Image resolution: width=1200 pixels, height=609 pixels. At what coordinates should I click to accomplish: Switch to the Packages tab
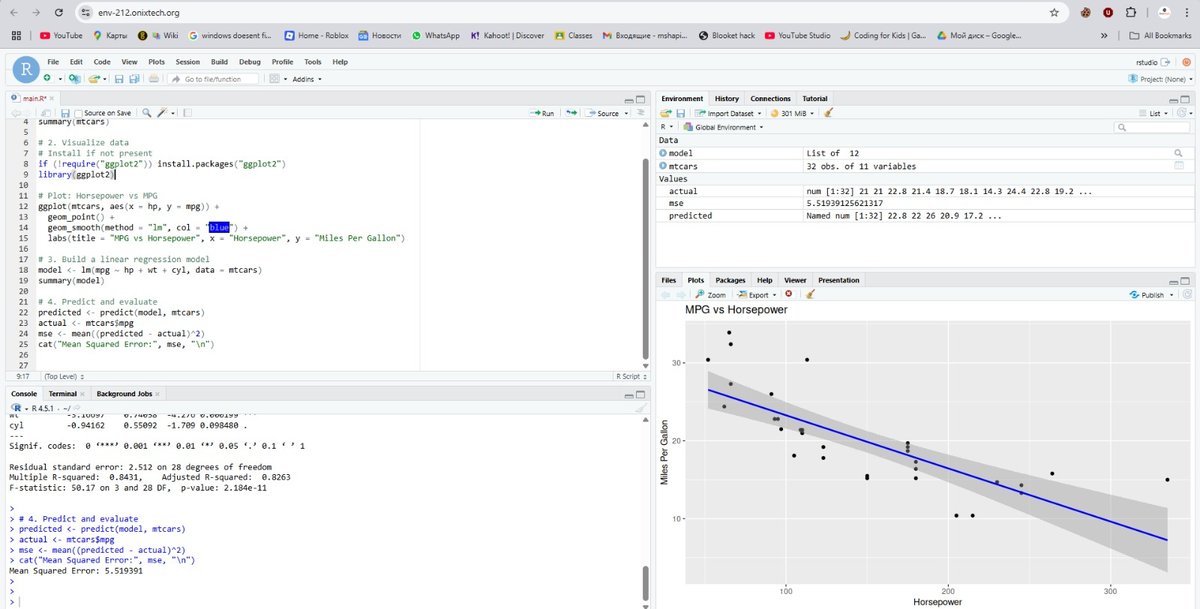(x=730, y=280)
